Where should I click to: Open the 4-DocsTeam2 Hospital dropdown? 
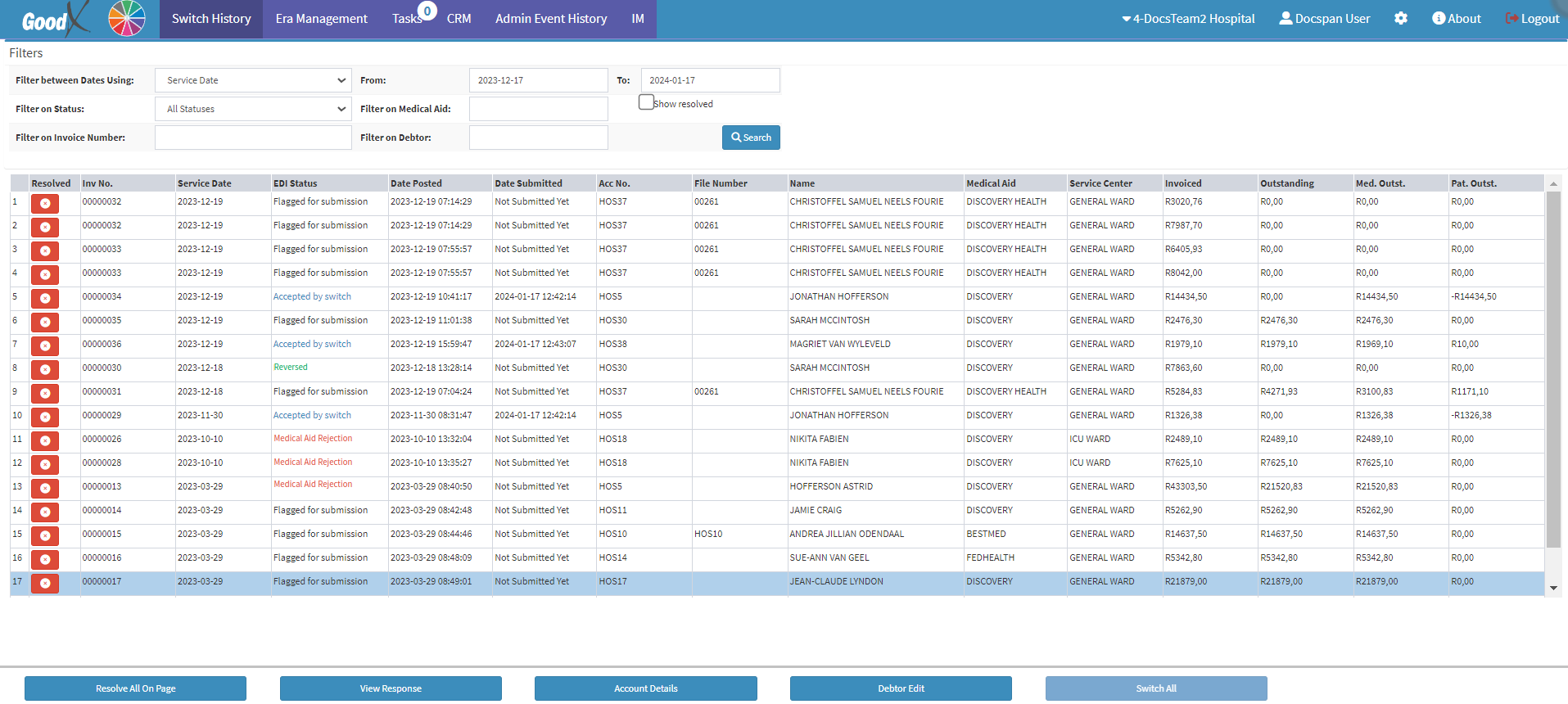tap(1188, 19)
